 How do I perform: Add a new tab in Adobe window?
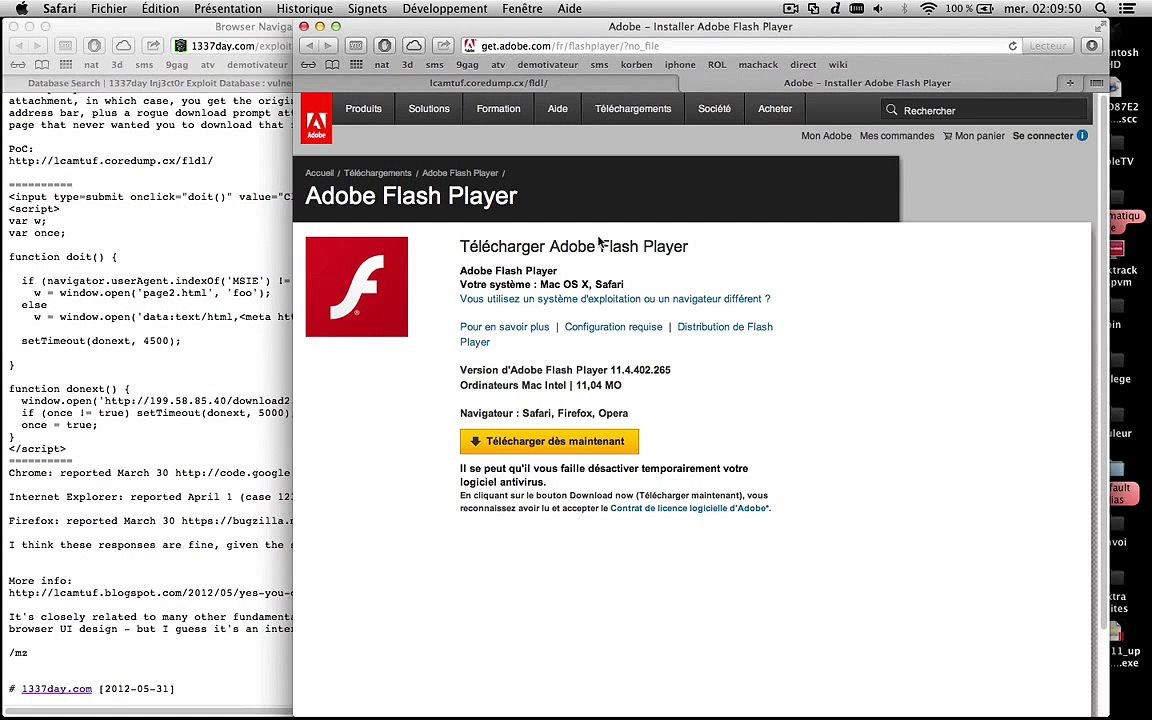pyautogui.click(x=1070, y=83)
